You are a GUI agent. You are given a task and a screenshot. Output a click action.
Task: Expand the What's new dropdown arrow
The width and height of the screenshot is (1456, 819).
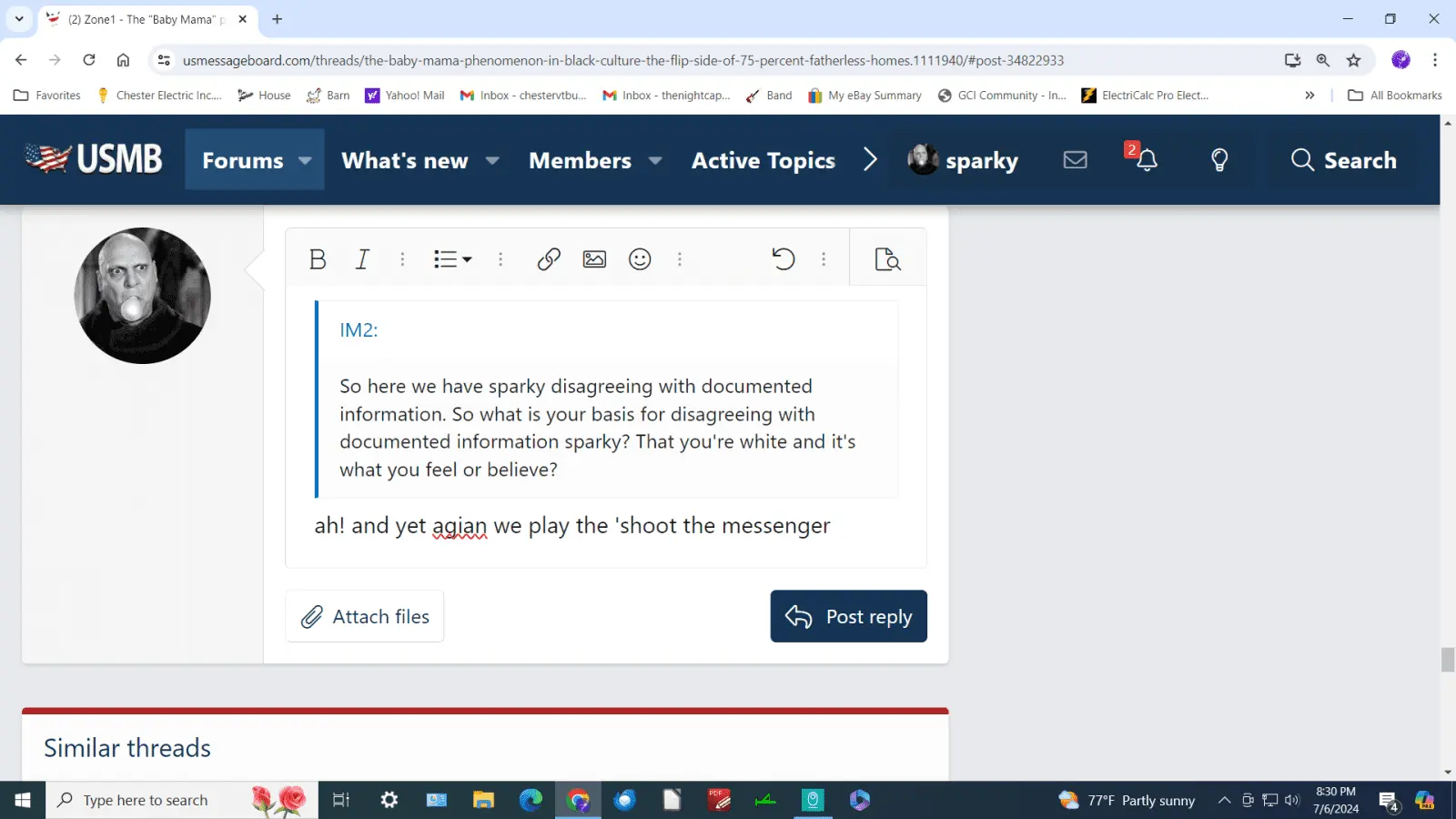pos(492,160)
